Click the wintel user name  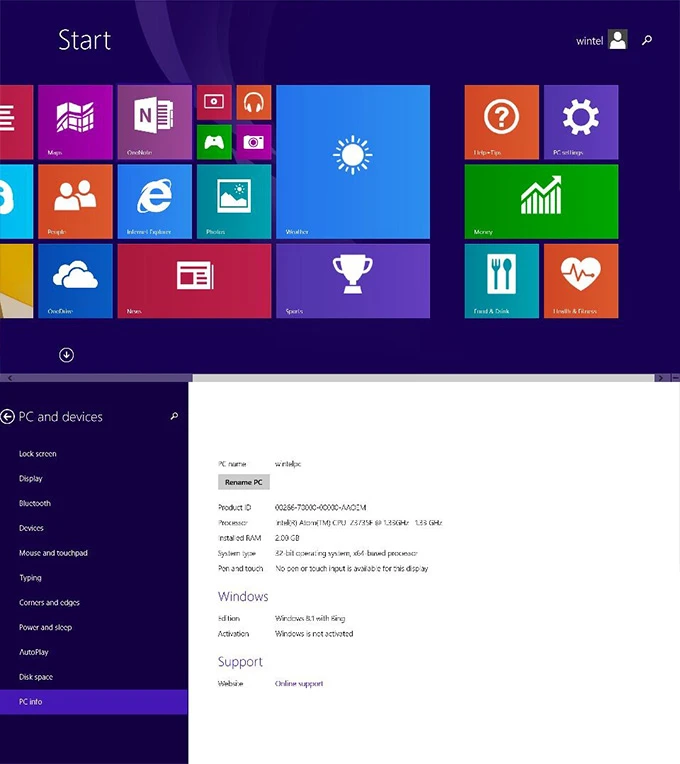click(590, 41)
